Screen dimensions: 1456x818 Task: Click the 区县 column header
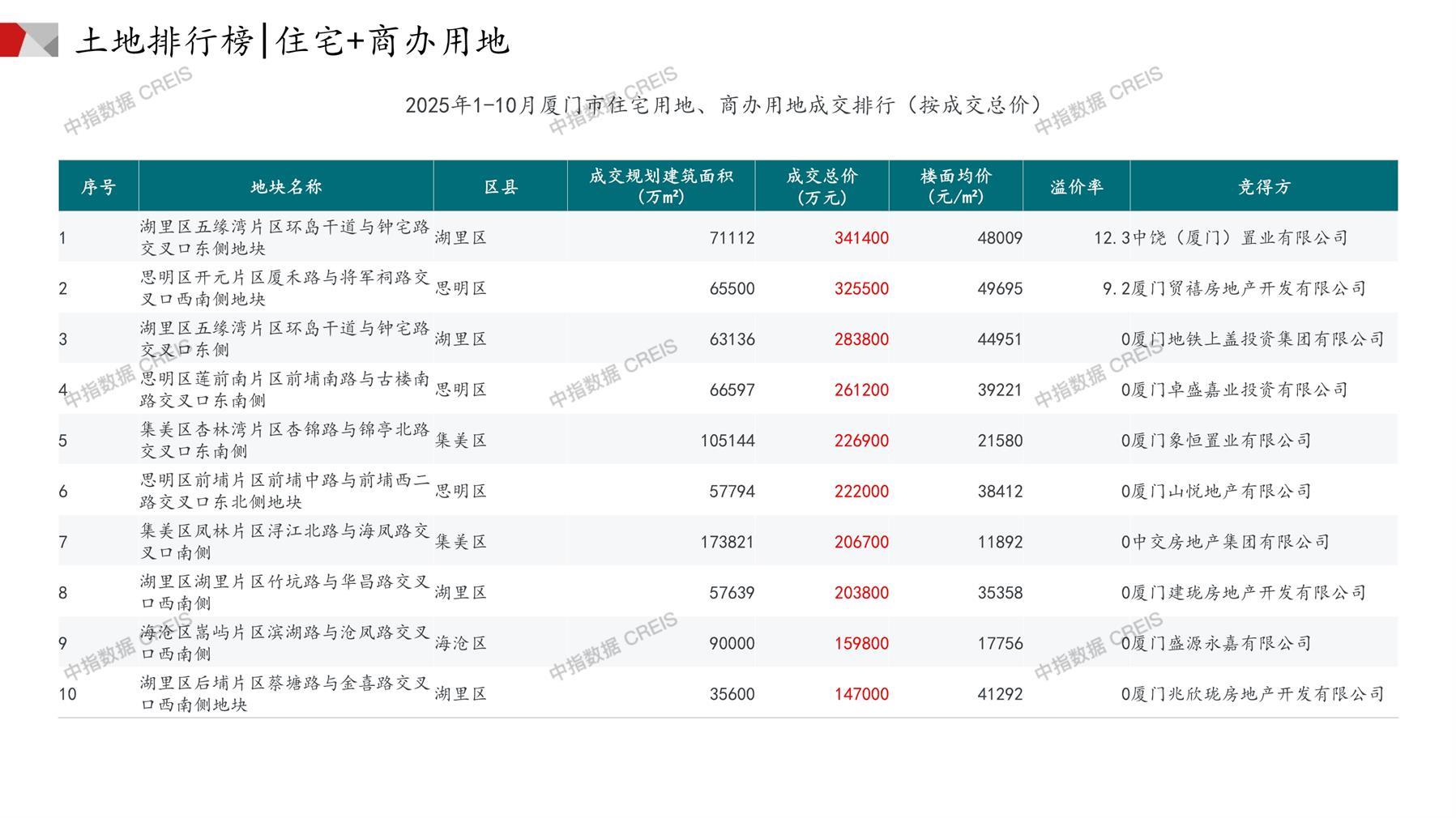coord(501,187)
